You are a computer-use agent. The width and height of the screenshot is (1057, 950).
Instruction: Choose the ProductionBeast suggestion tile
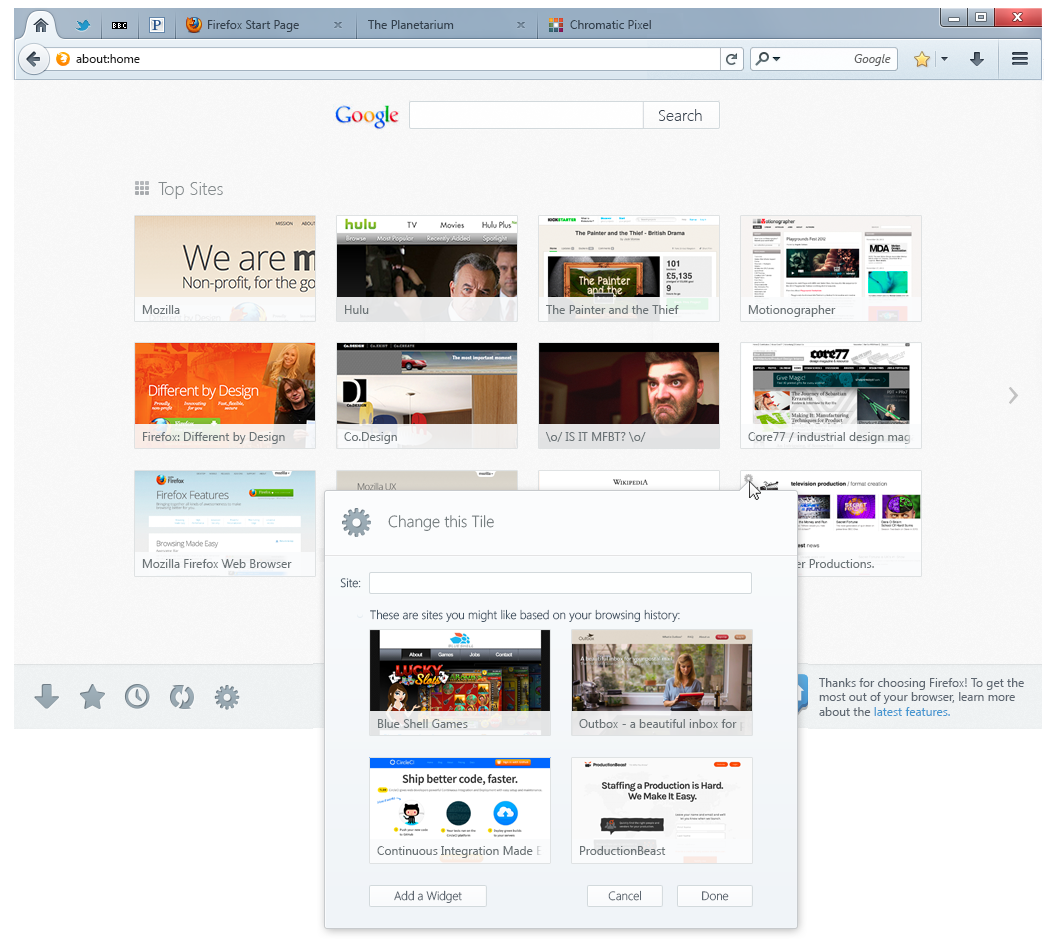point(662,810)
